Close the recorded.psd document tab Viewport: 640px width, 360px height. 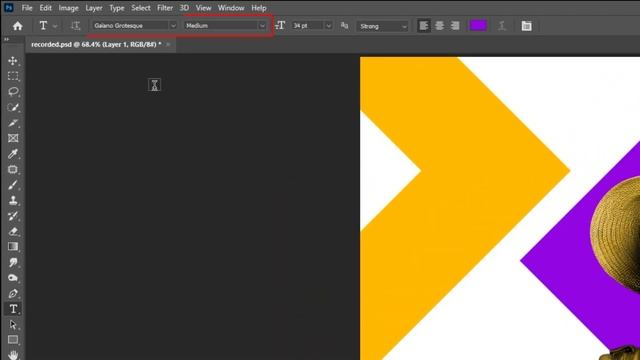coord(168,44)
